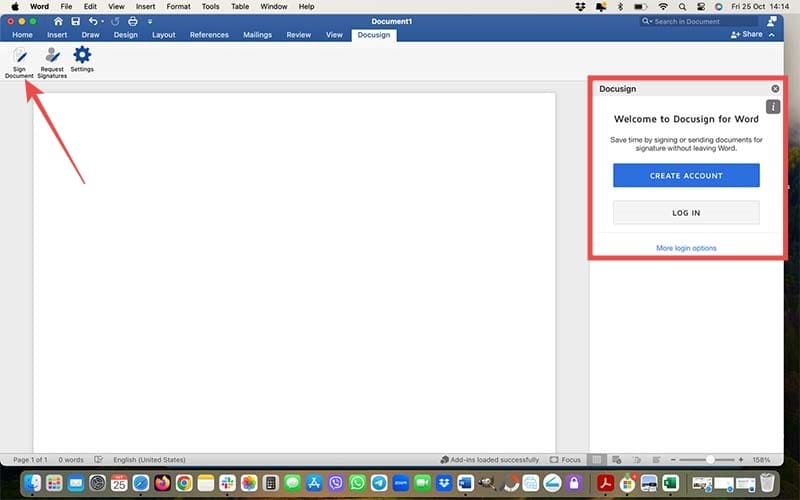The image size is (800, 500).
Task: Open Adobe Acrobat from the Dock
Action: [x=605, y=484]
